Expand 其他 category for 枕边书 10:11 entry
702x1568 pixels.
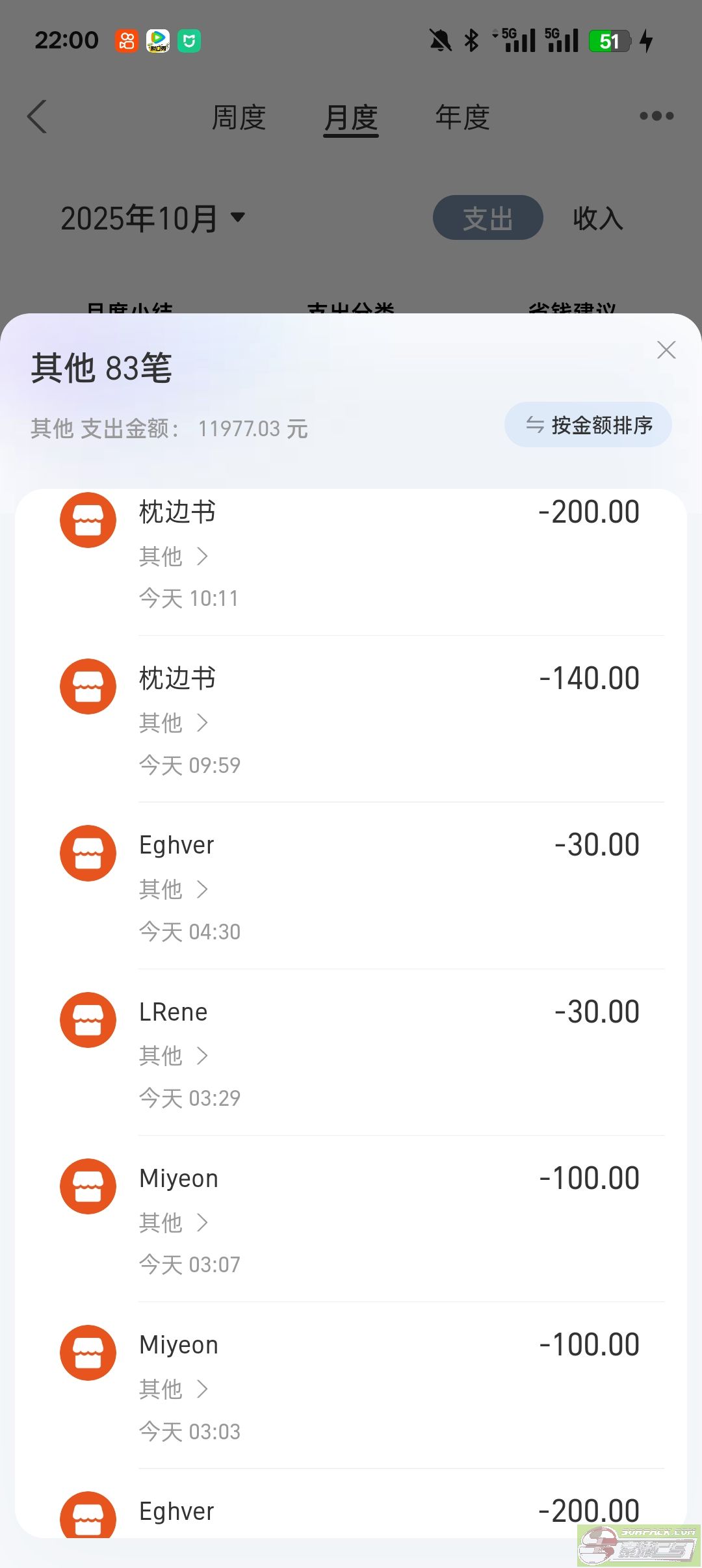174,556
